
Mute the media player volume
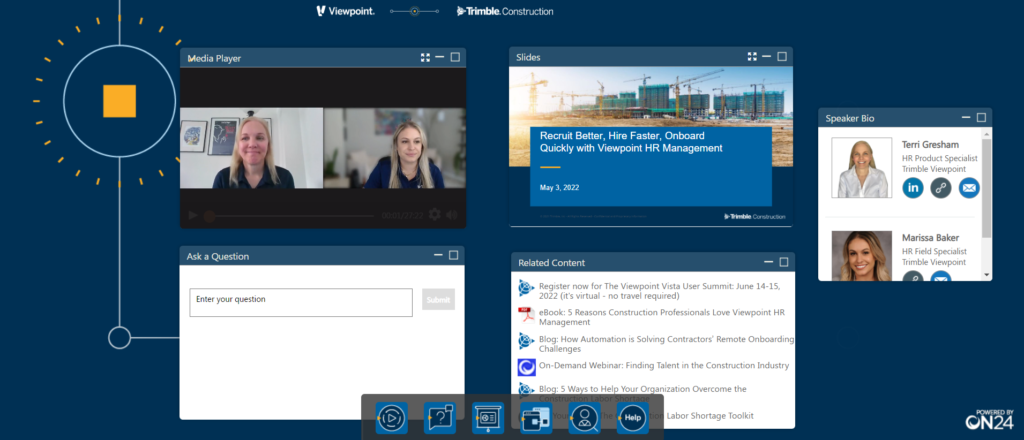tap(452, 215)
